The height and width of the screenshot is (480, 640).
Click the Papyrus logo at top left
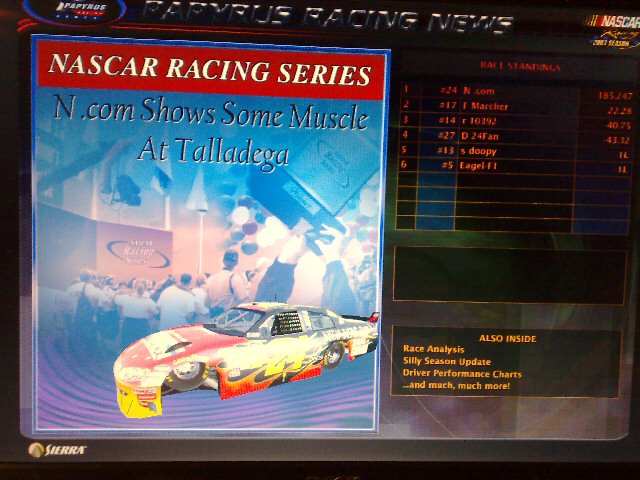coord(74,11)
